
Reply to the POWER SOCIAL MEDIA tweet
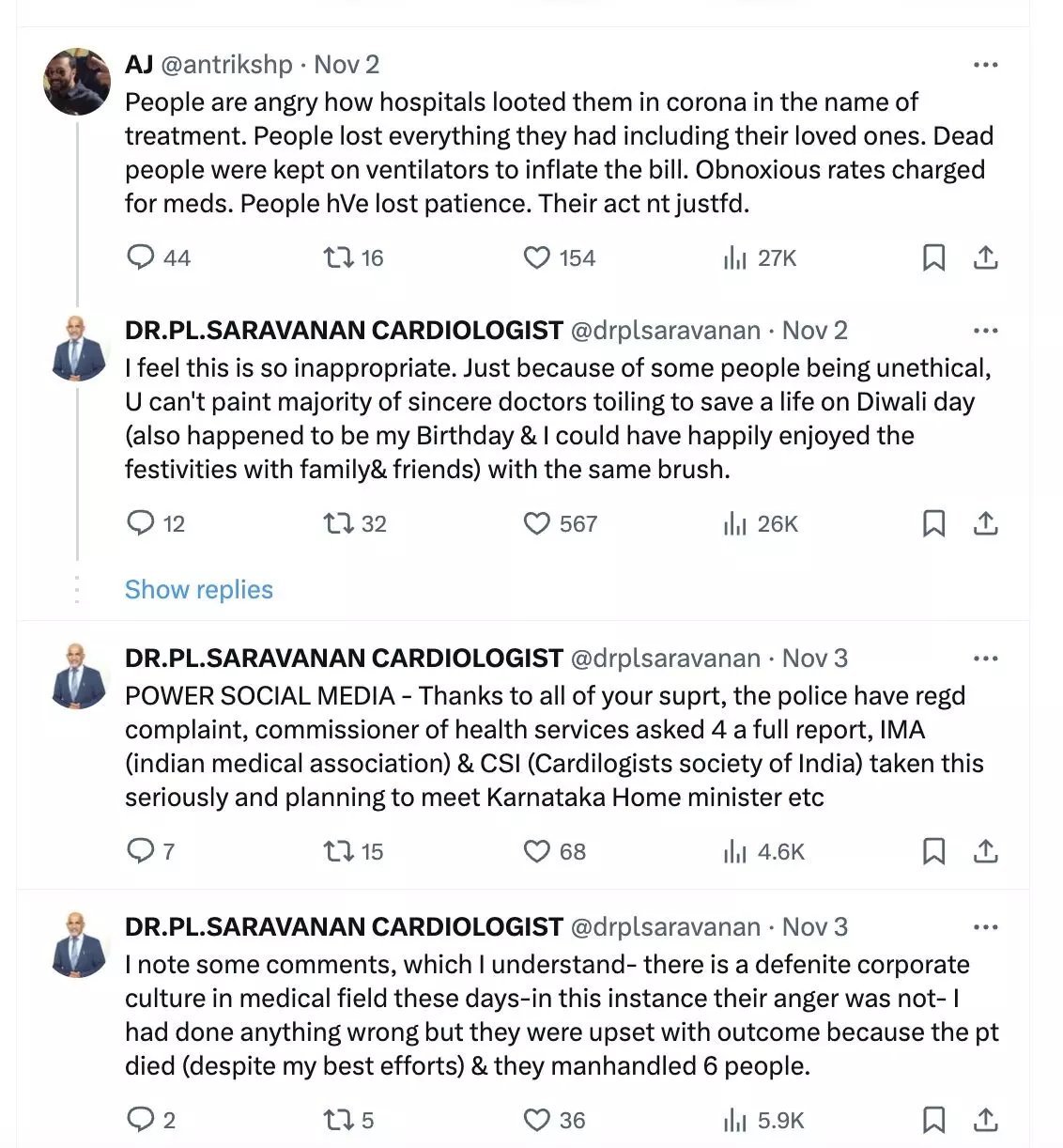pos(141,851)
